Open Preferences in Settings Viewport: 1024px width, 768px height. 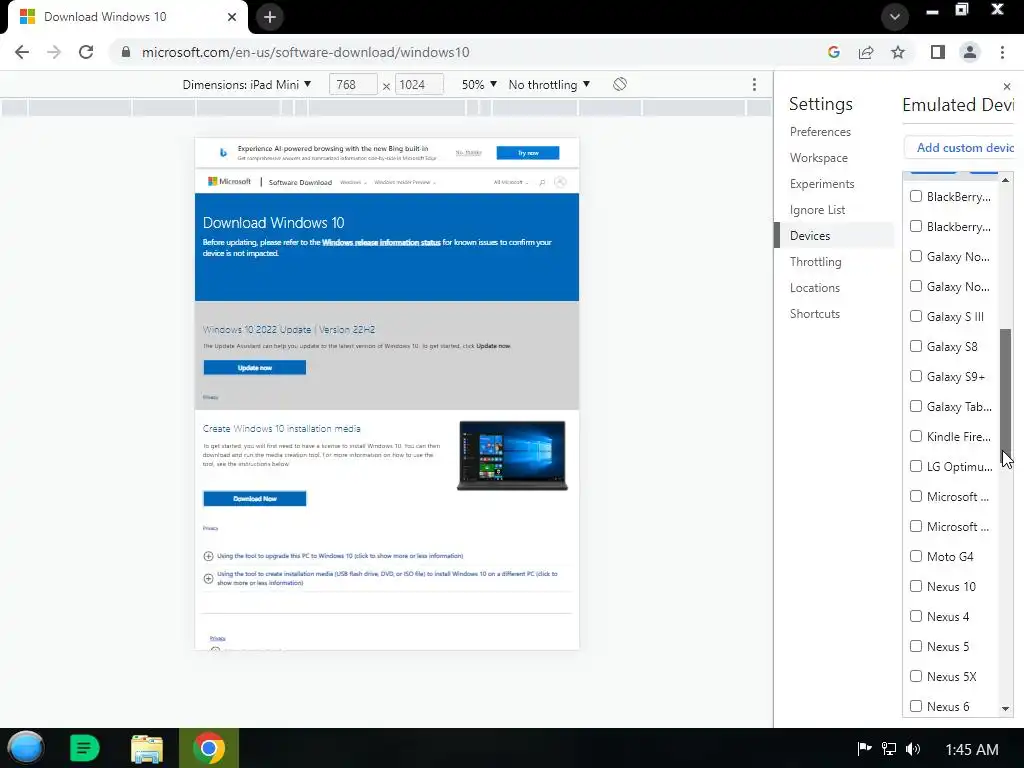(x=820, y=132)
